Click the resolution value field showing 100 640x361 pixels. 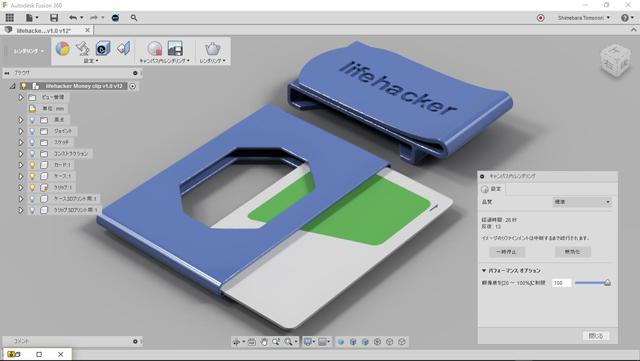coord(561,283)
